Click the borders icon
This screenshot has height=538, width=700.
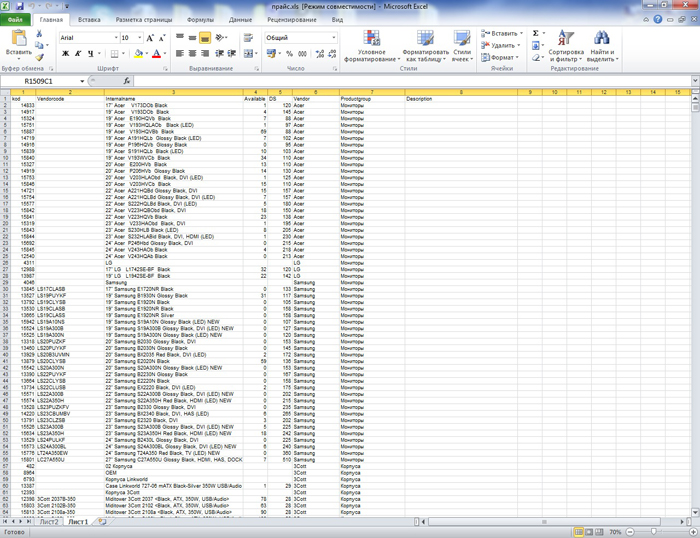coord(114,54)
